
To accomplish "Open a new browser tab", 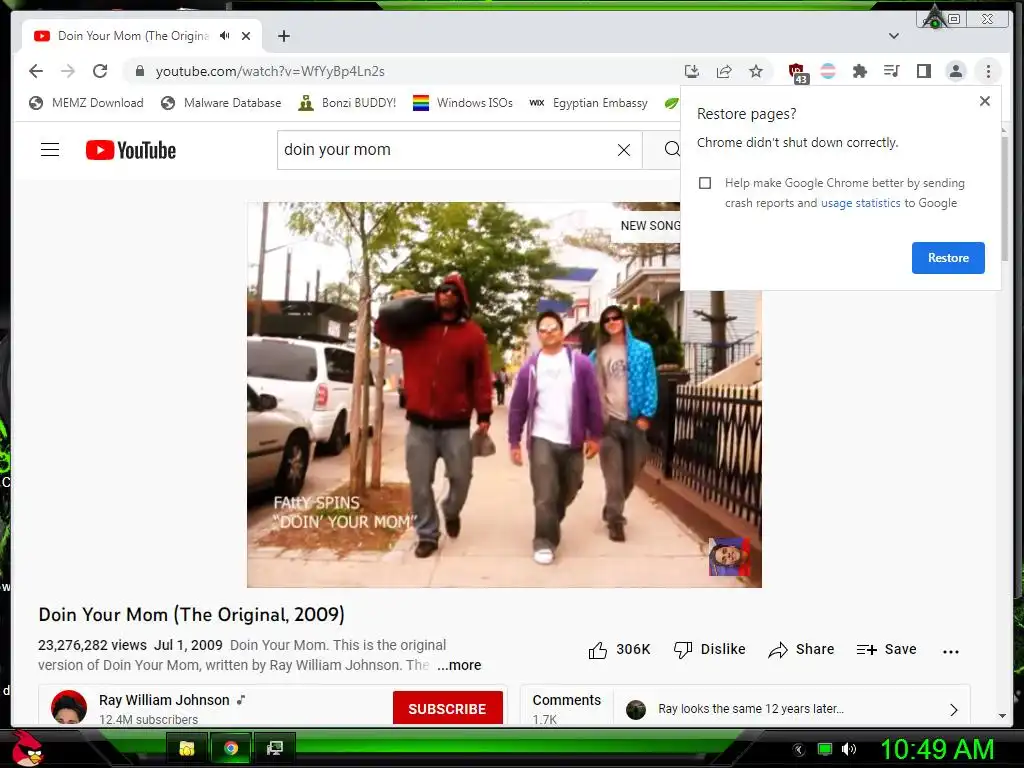I will [283, 36].
